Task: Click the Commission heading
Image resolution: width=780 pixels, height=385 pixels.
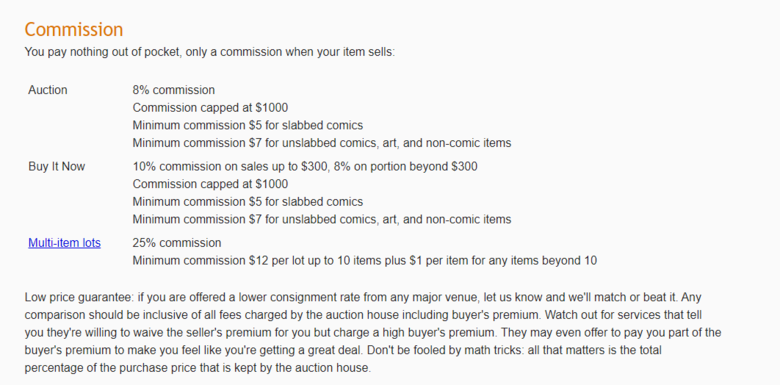Action: pos(74,30)
